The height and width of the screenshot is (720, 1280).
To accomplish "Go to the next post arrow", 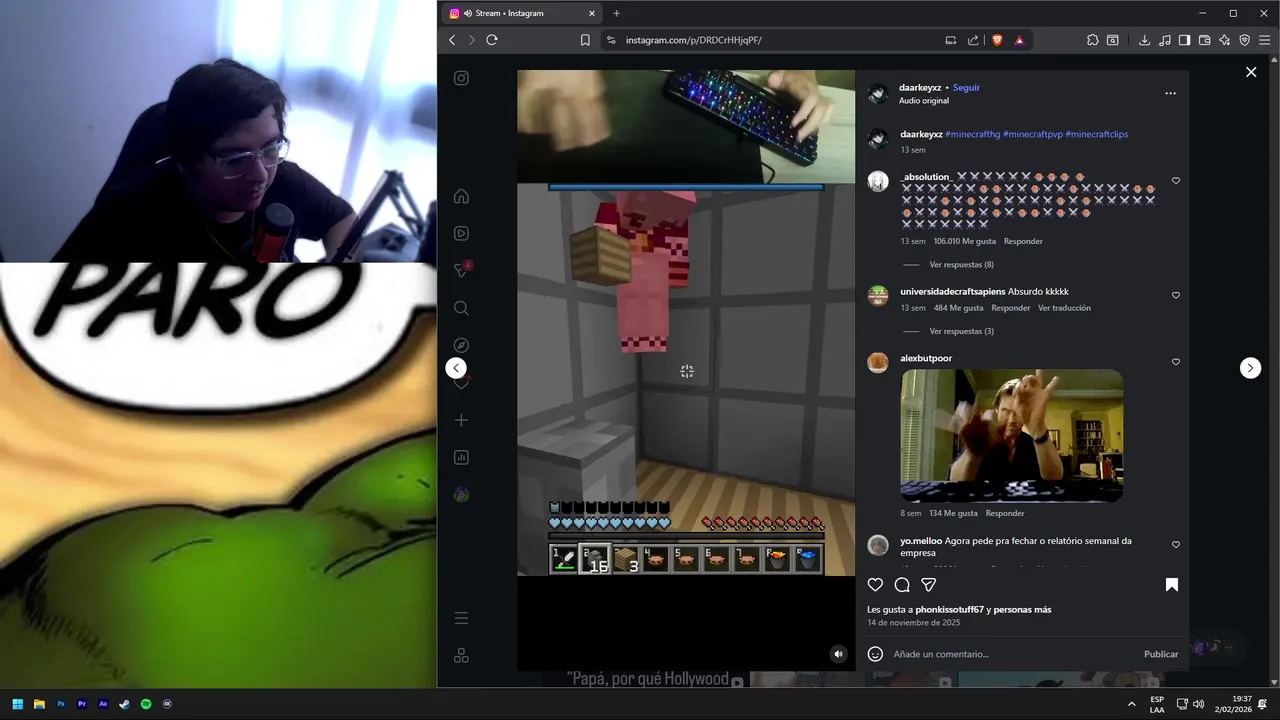I will click(1250, 368).
